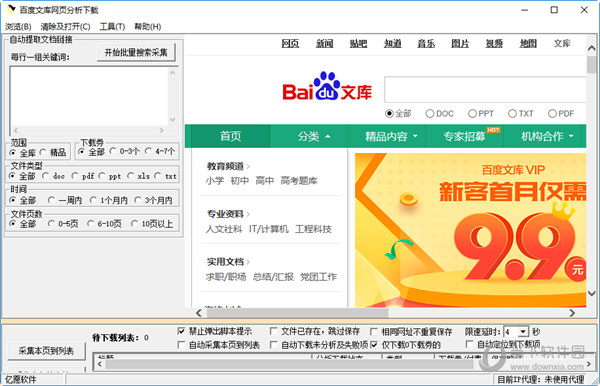Select 1个月内 time filter
The width and height of the screenshot is (600, 386).
point(93,200)
